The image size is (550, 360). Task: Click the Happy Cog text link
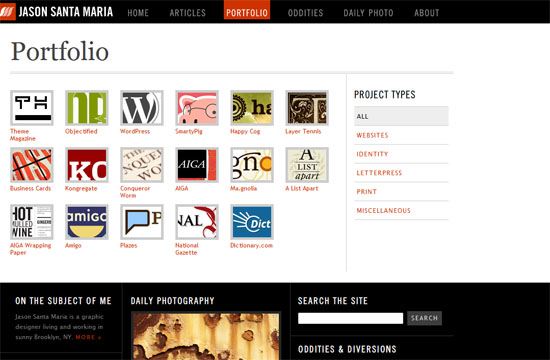245,131
